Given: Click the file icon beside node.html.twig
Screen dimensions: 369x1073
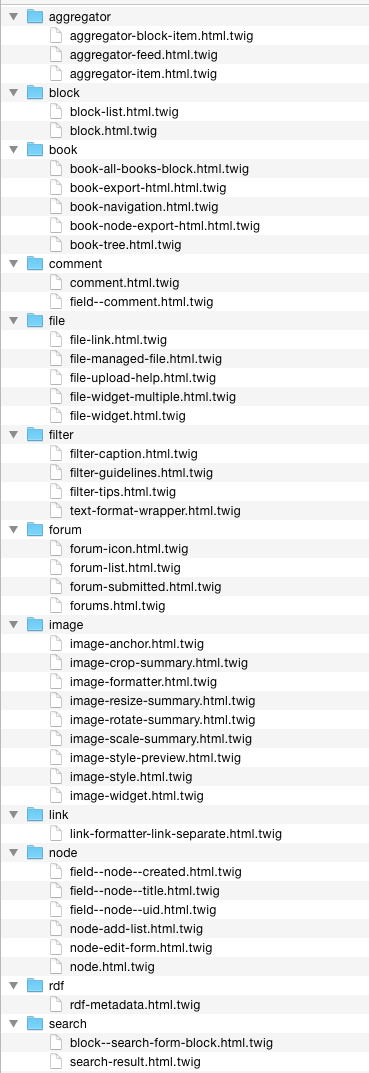Looking at the screenshot, I should (57, 966).
